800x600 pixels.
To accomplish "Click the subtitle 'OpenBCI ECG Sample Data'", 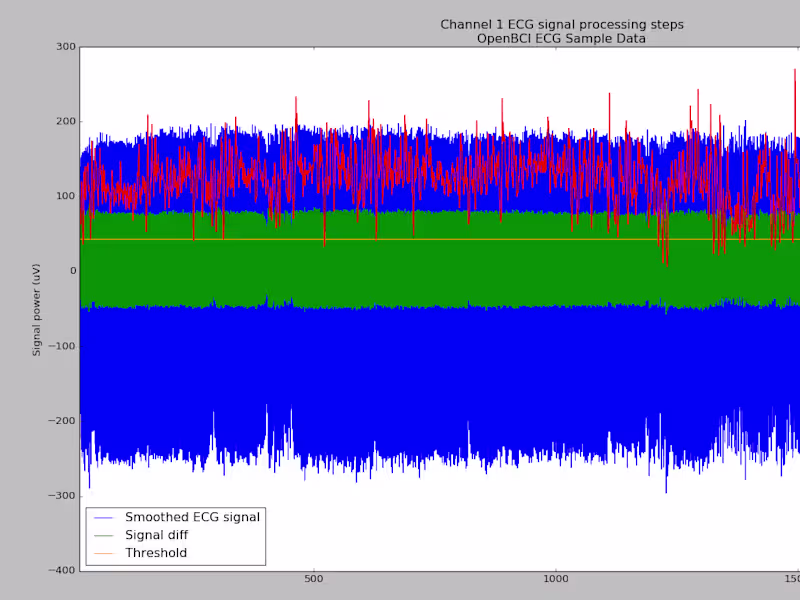I will tap(561, 39).
